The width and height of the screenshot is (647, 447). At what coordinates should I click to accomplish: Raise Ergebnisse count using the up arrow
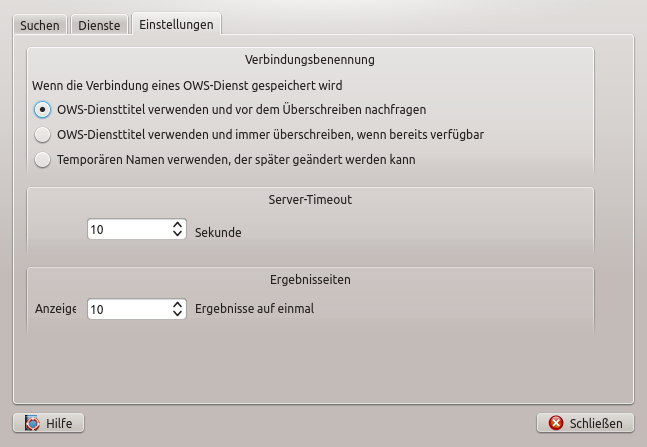(178, 304)
